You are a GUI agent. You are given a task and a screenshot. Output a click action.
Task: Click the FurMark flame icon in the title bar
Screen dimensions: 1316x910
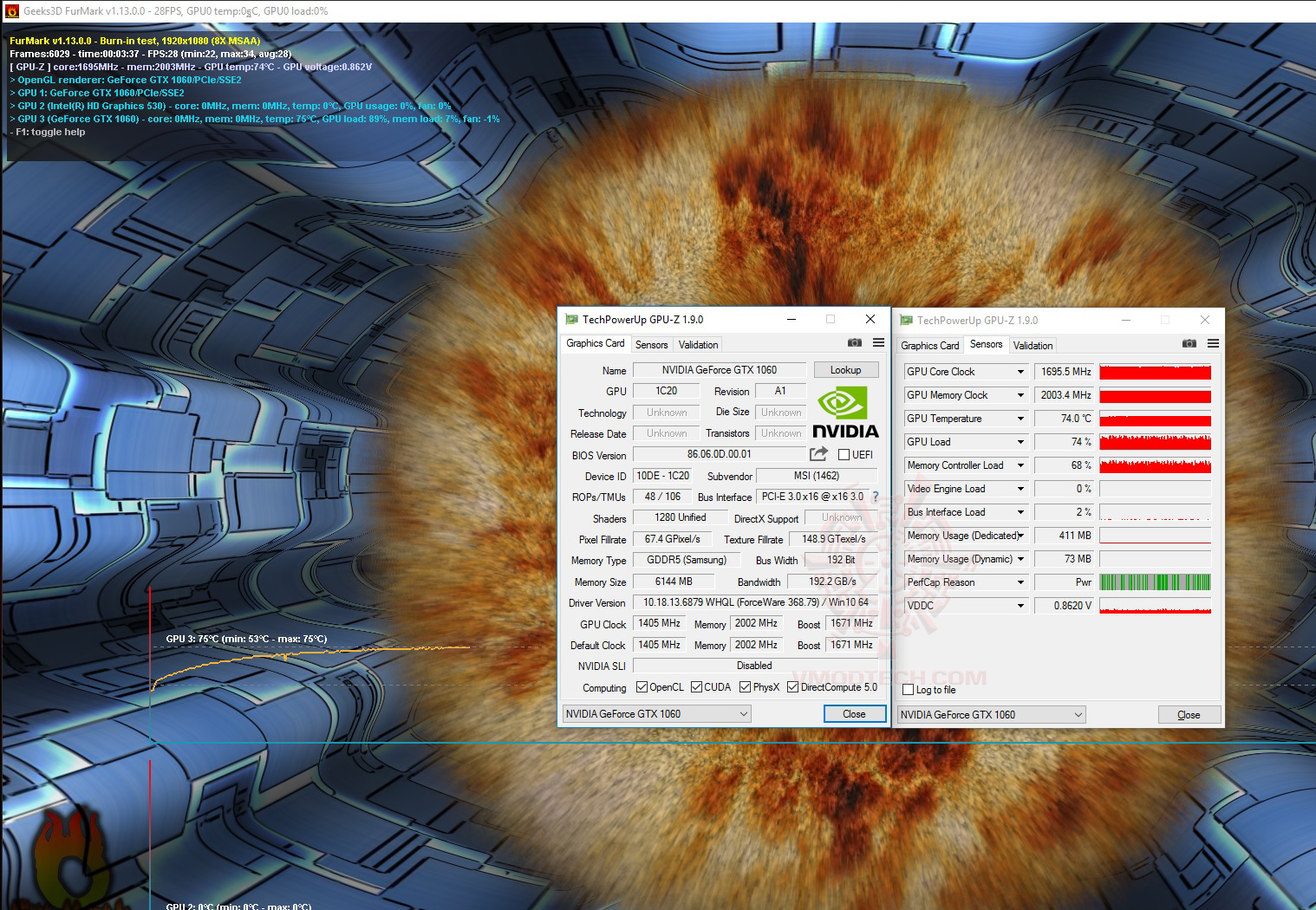point(11,11)
